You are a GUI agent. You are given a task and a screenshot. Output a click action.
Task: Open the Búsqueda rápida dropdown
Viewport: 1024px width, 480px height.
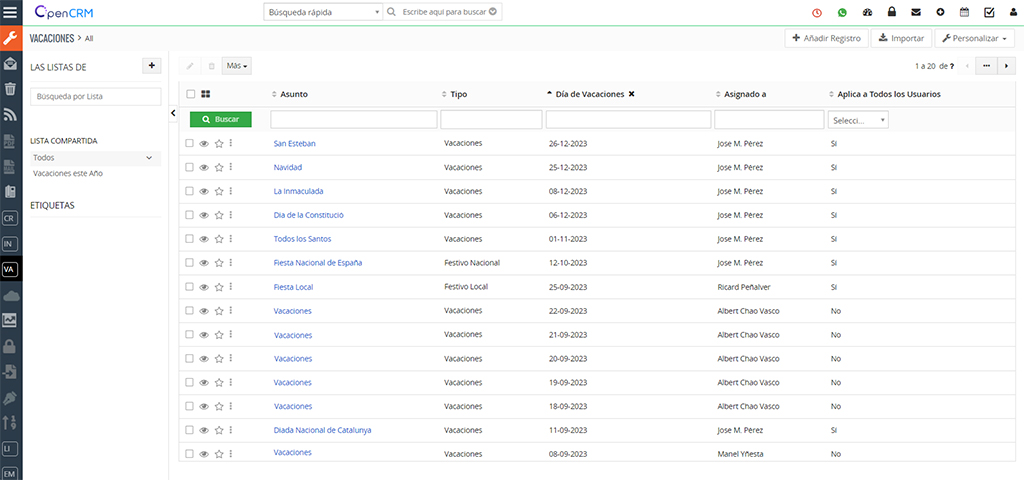[323, 12]
